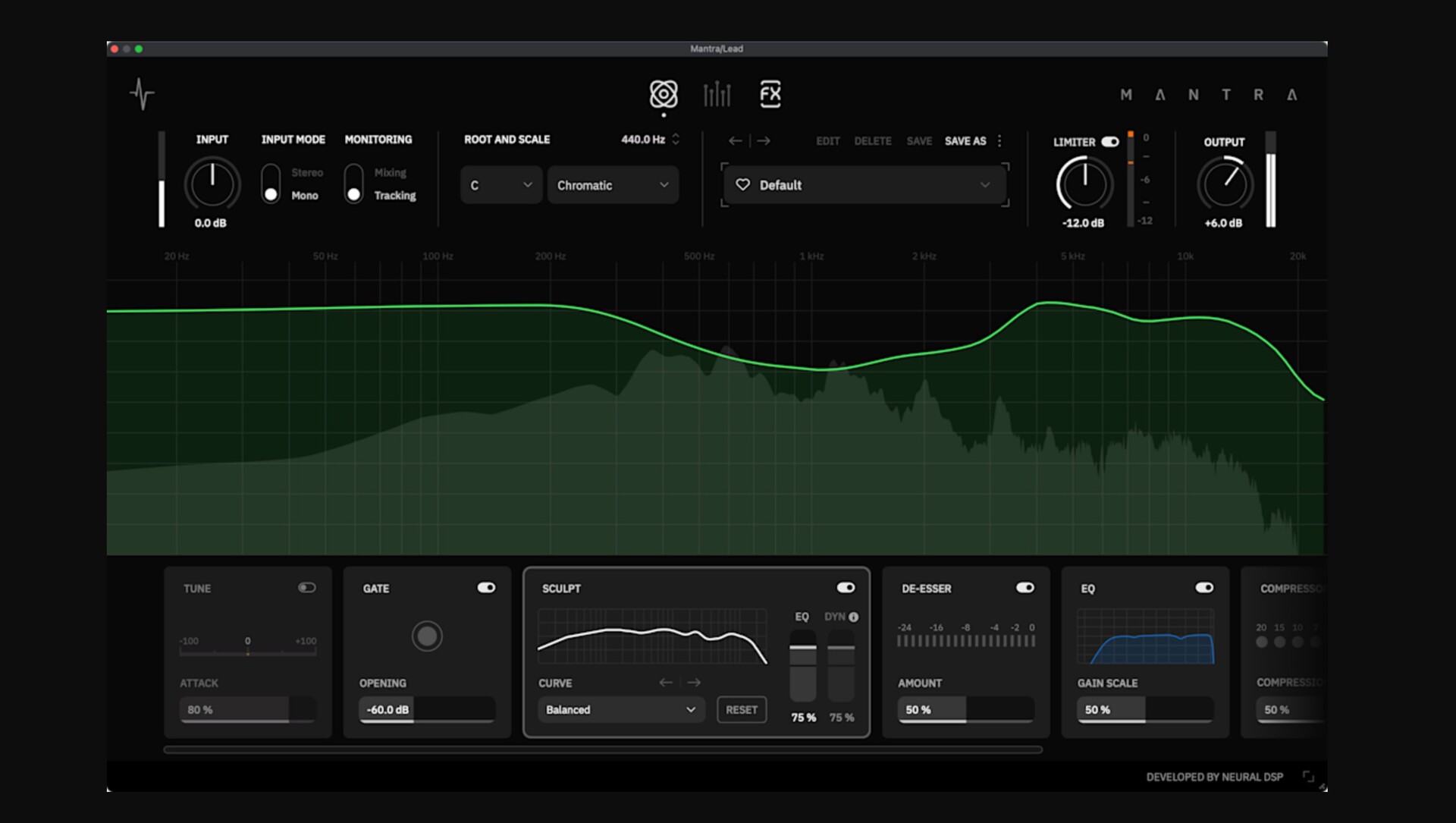Viewport: 1456px width, 823px height.
Task: Toggle the Limiter on or off
Action: (x=1111, y=141)
